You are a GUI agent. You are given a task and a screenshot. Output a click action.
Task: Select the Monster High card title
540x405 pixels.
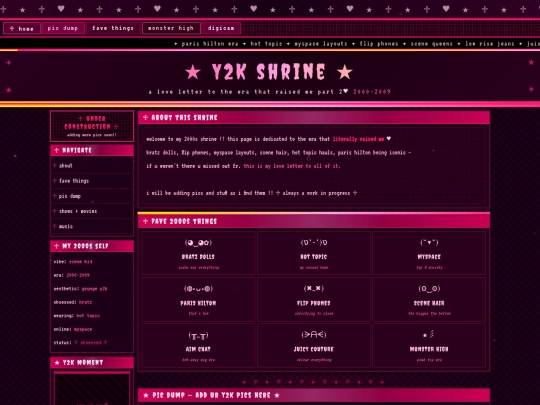click(x=429, y=349)
